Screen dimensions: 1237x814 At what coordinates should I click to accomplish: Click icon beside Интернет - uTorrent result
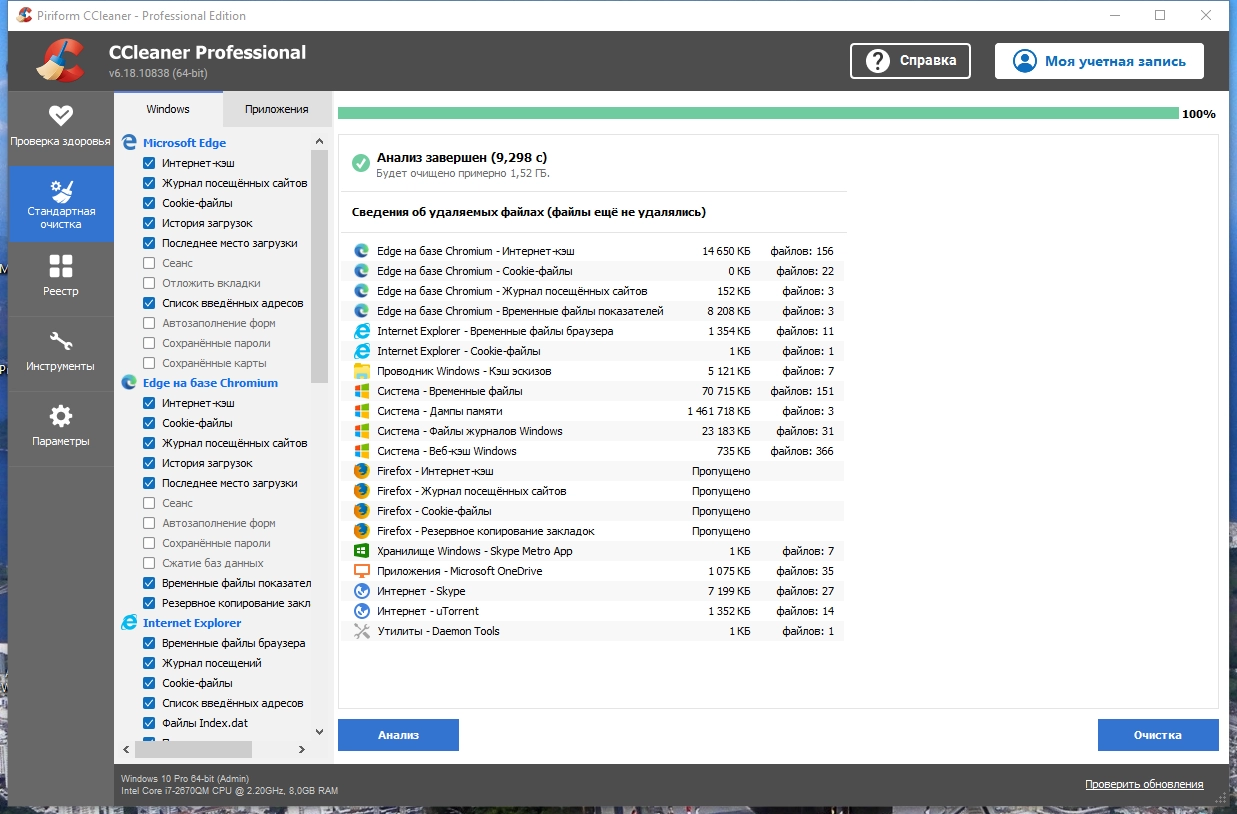click(361, 611)
